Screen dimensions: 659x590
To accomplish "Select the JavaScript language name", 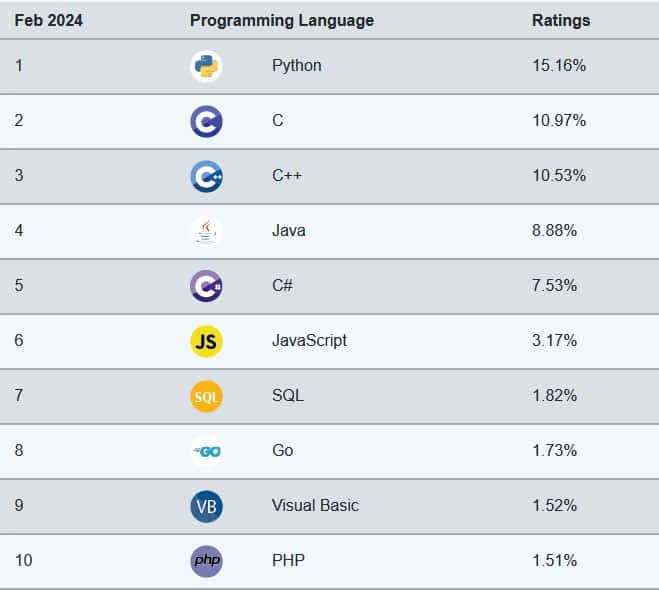I will point(309,341).
